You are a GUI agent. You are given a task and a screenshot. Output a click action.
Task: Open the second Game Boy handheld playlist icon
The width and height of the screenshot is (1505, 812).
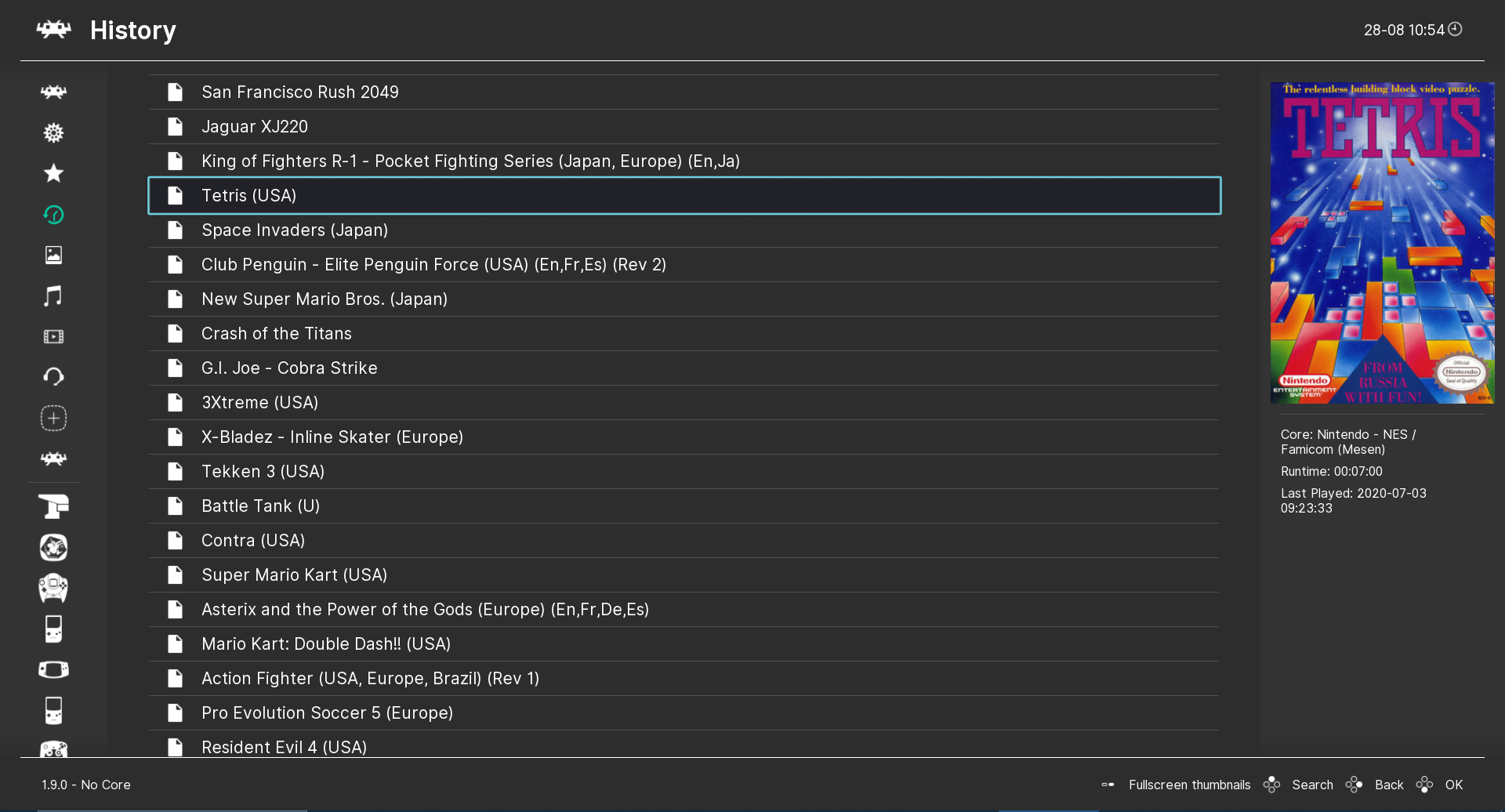click(x=53, y=710)
